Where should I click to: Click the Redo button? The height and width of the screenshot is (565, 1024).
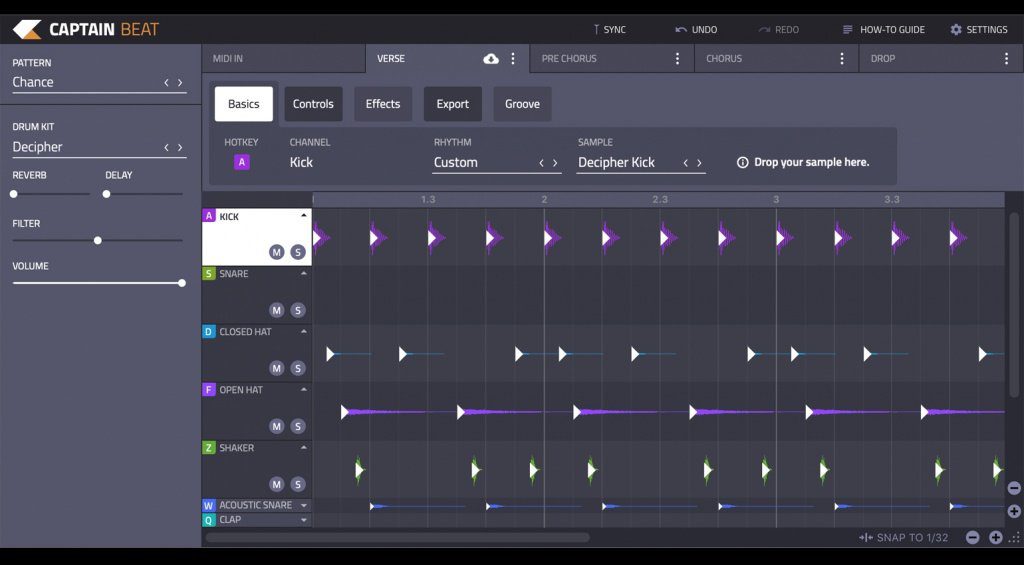tap(778, 29)
